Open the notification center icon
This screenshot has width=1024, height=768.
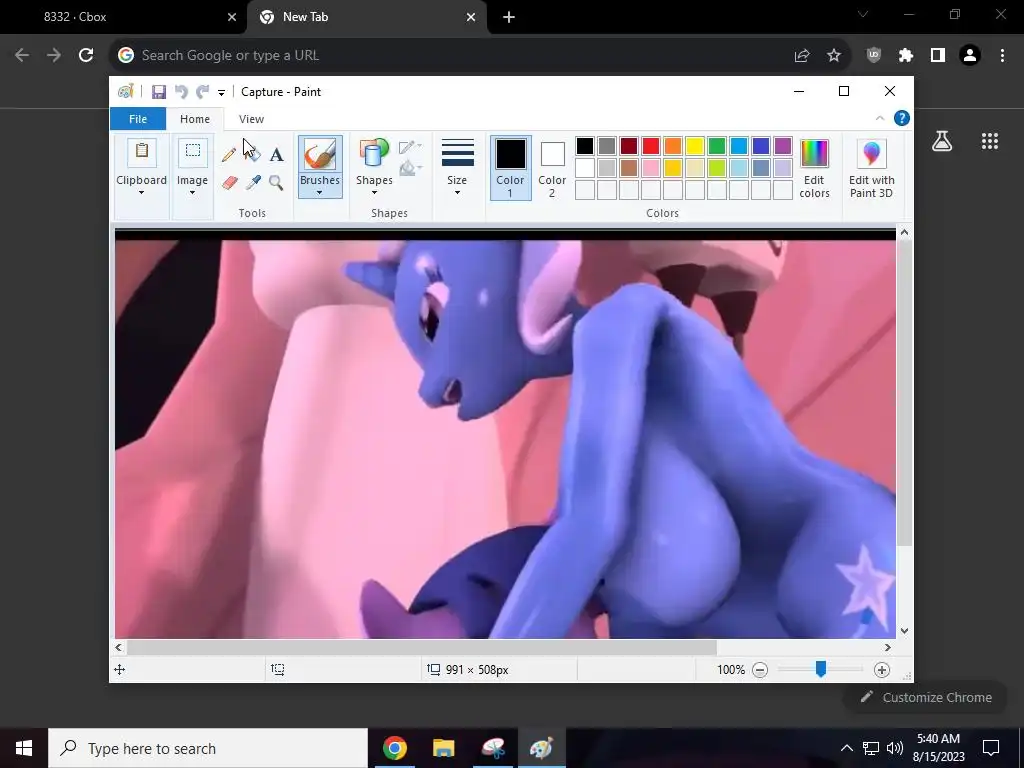(x=991, y=748)
